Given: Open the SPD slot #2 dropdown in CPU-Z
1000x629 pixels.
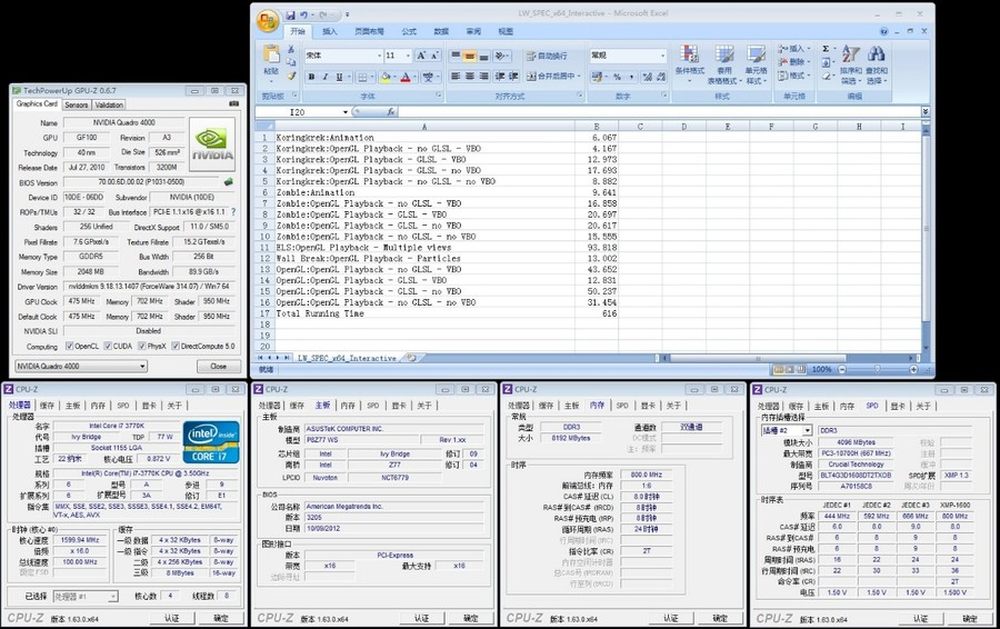Looking at the screenshot, I should click(807, 431).
